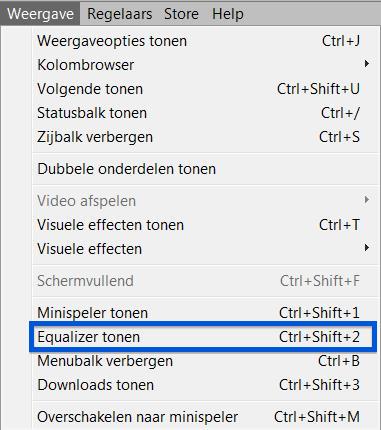Open the Help menu
This screenshot has width=381, height=430.
point(228,14)
